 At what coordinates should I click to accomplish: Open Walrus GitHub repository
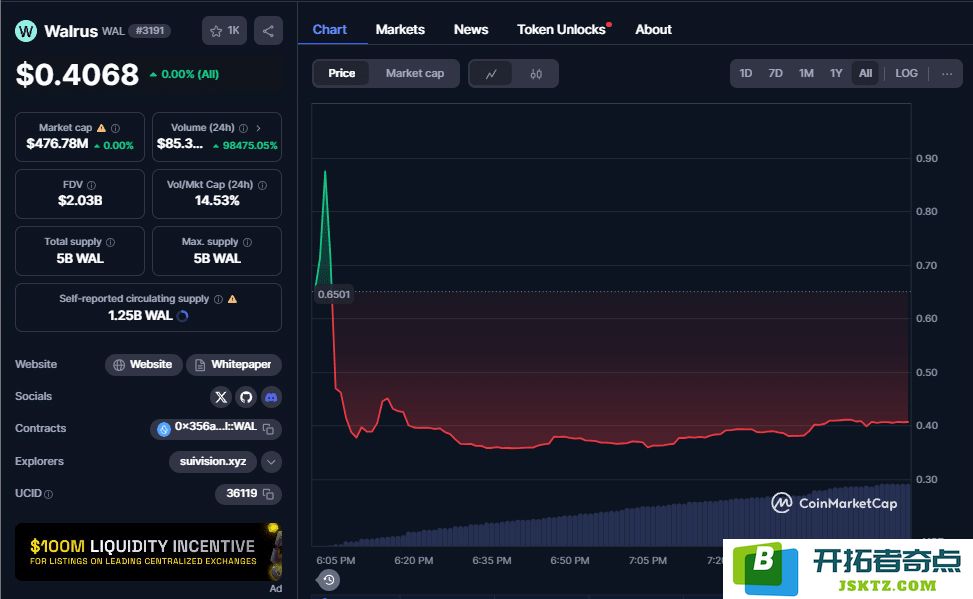pyautogui.click(x=246, y=397)
